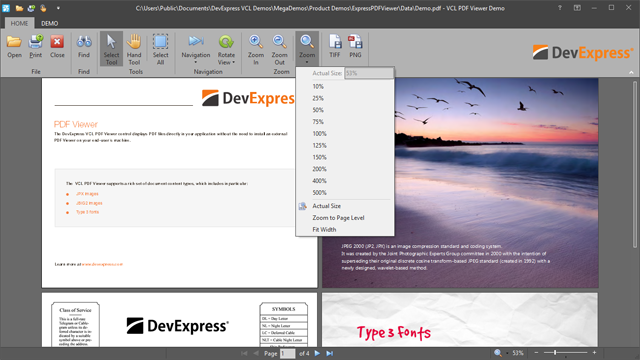Switch to the DEMO ribbon tab
The width and height of the screenshot is (640, 360).
pyautogui.click(x=49, y=23)
